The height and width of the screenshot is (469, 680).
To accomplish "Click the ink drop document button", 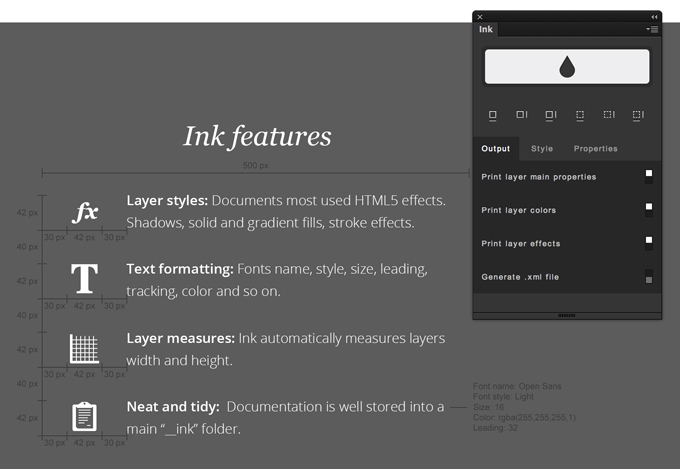I will click(x=567, y=66).
